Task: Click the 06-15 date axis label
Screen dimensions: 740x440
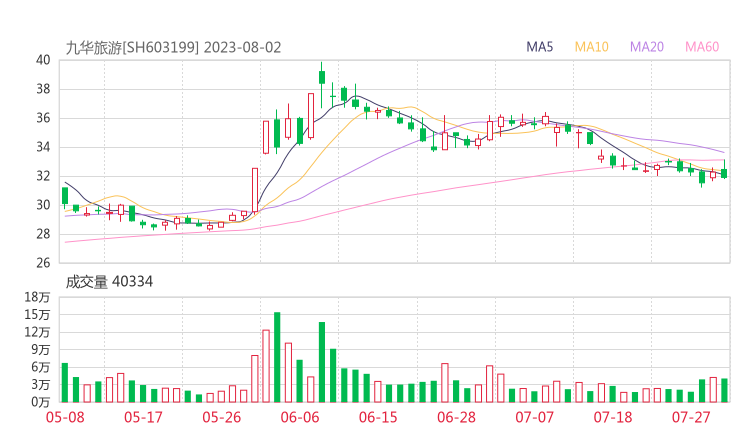Action: click(378, 417)
